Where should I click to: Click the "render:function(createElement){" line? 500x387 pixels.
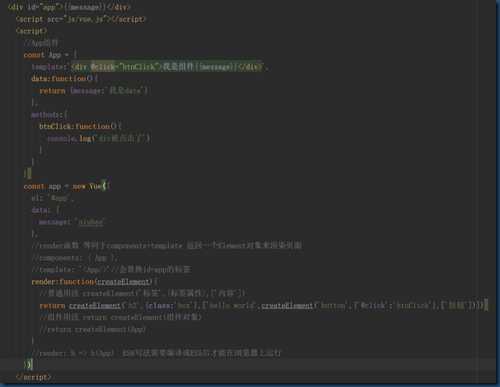tap(94, 282)
